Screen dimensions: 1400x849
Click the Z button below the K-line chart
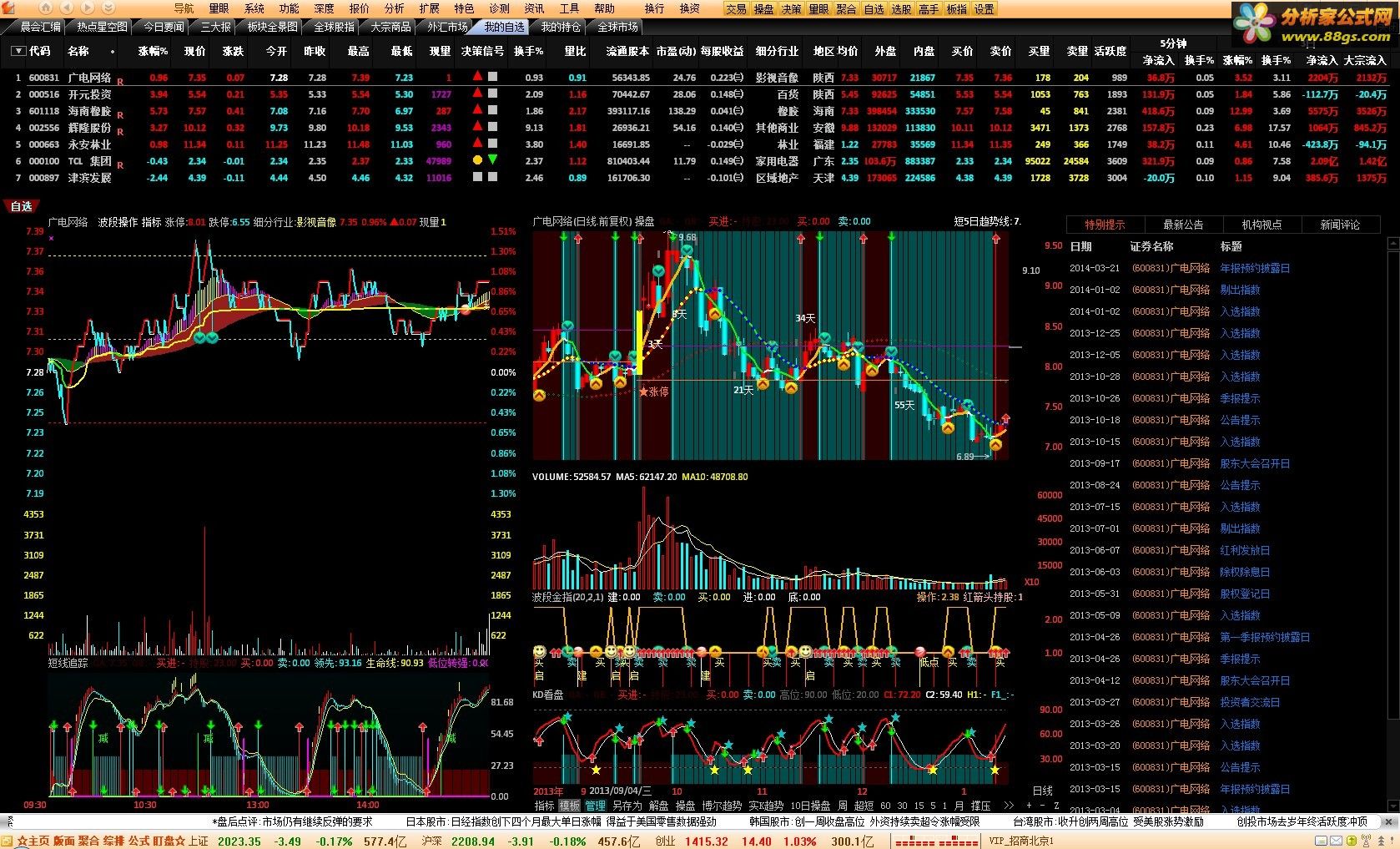(1055, 806)
